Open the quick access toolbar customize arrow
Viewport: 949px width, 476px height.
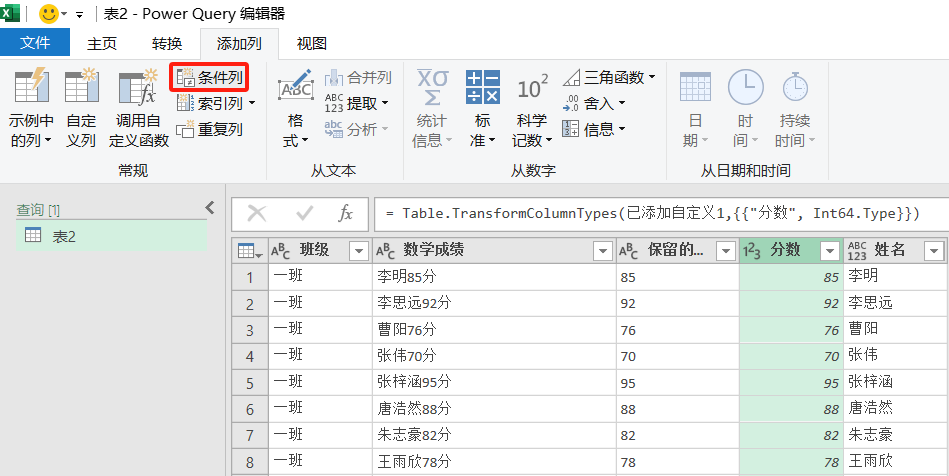(79, 15)
